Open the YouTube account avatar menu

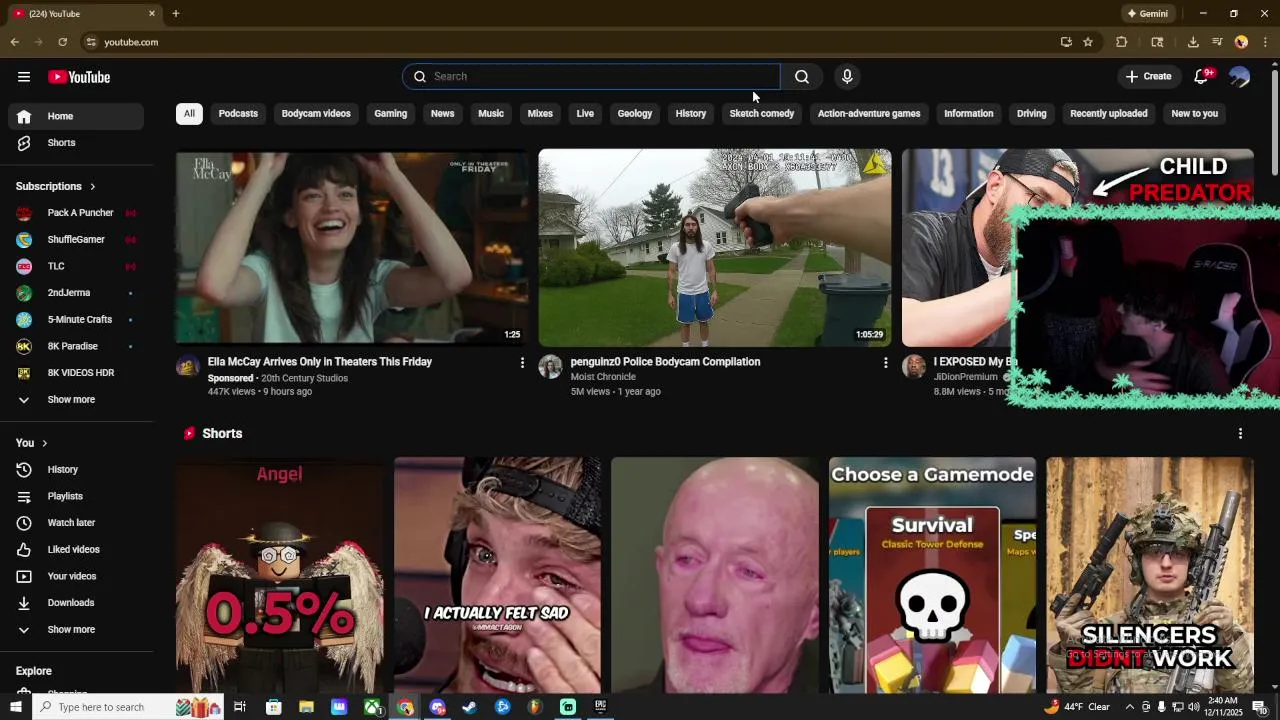point(1240,77)
